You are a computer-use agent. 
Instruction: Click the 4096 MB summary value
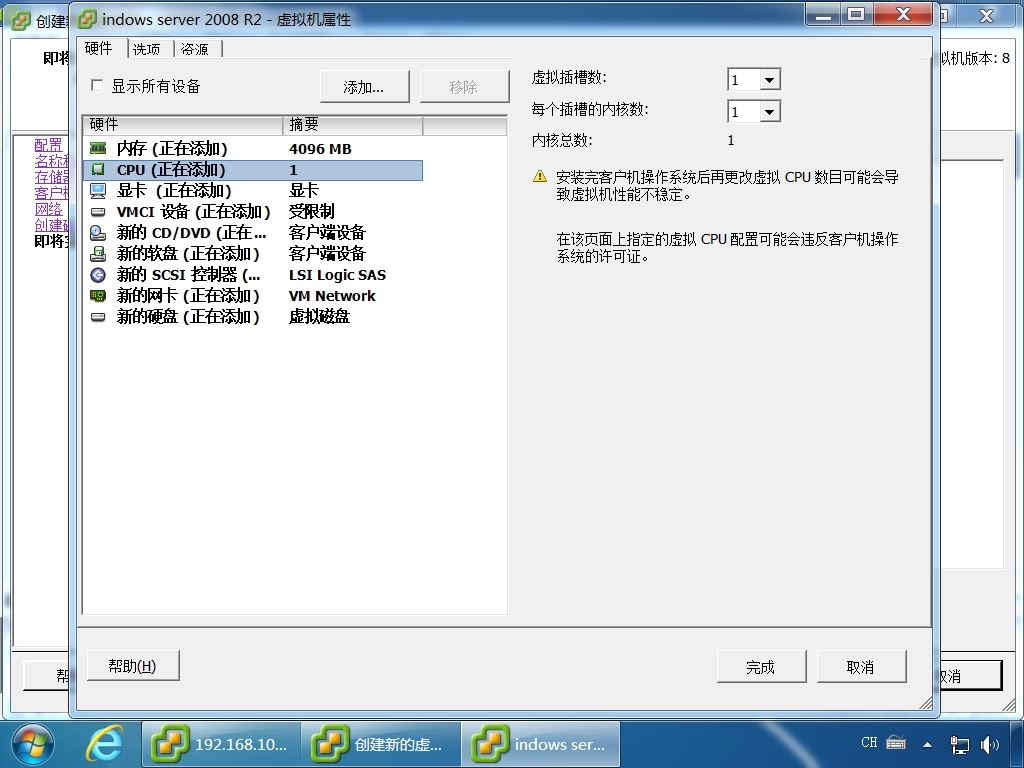point(320,149)
